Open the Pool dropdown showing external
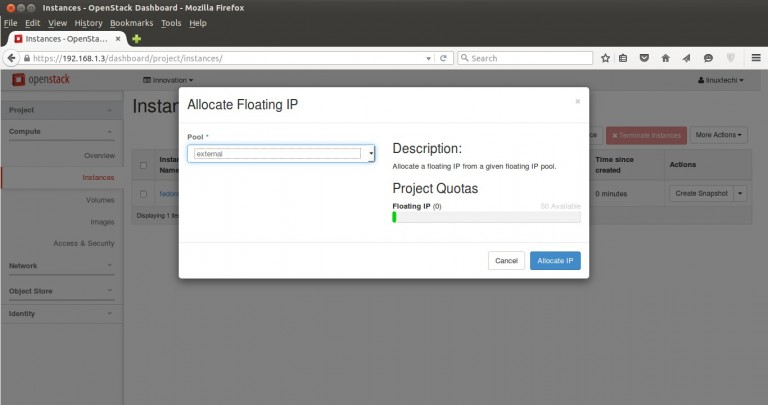The width and height of the screenshot is (768, 405). [x=281, y=154]
